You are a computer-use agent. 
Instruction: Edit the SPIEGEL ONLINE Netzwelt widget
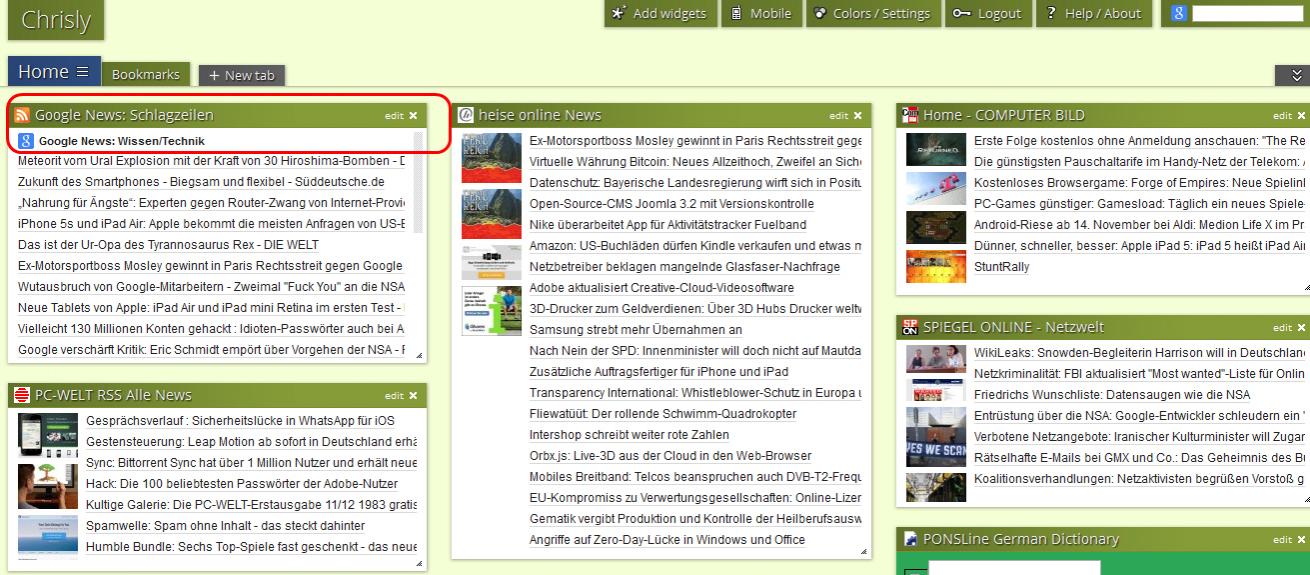(1282, 327)
